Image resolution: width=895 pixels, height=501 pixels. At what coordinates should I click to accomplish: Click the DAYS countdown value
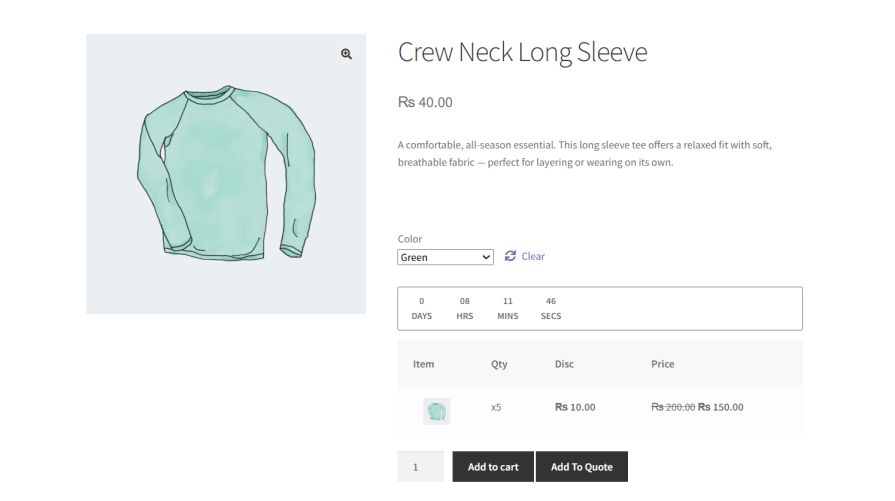point(422,301)
